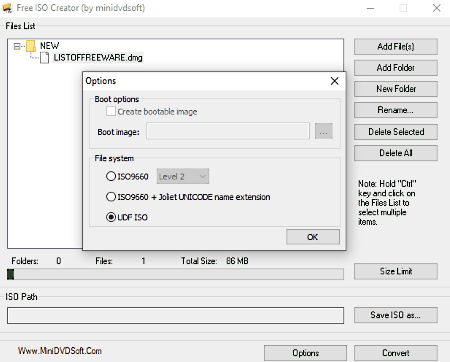
Task: Click the Files count value 1
Action: click(x=143, y=261)
